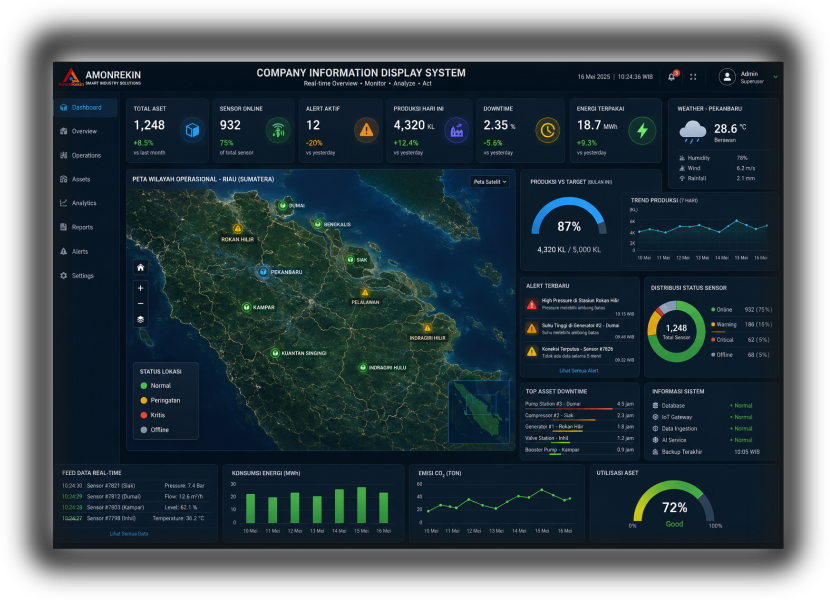Image resolution: width=830 pixels, height=600 pixels.
Task: Click the Normal status legend entry
Action: pyautogui.click(x=156, y=386)
